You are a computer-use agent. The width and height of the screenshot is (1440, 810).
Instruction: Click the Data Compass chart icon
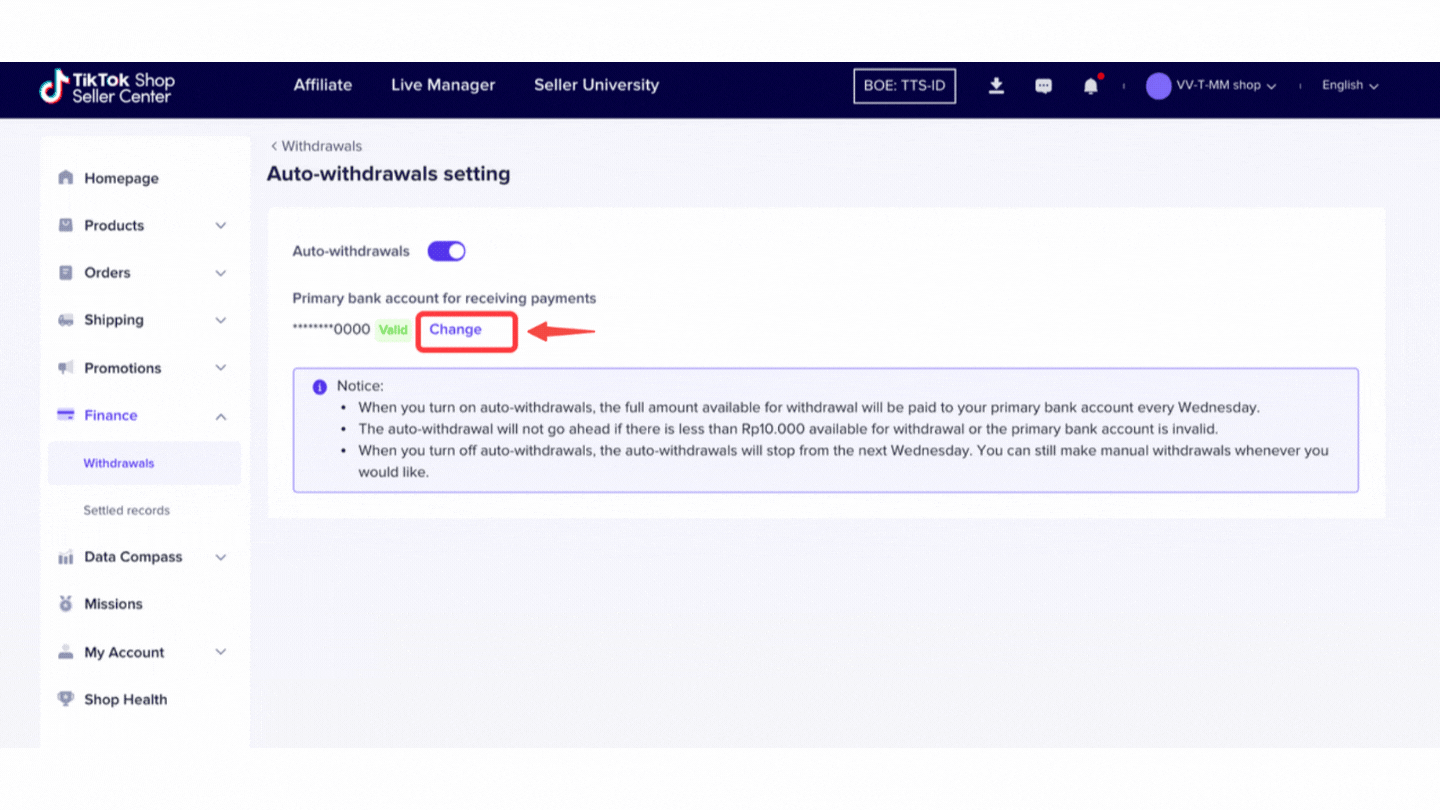click(x=66, y=557)
